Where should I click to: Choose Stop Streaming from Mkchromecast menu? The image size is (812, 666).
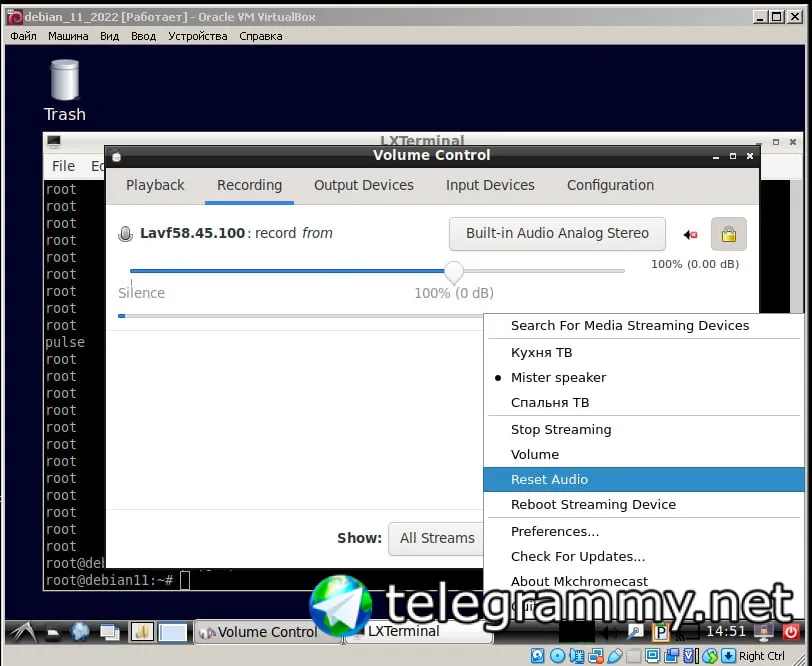(x=644, y=429)
